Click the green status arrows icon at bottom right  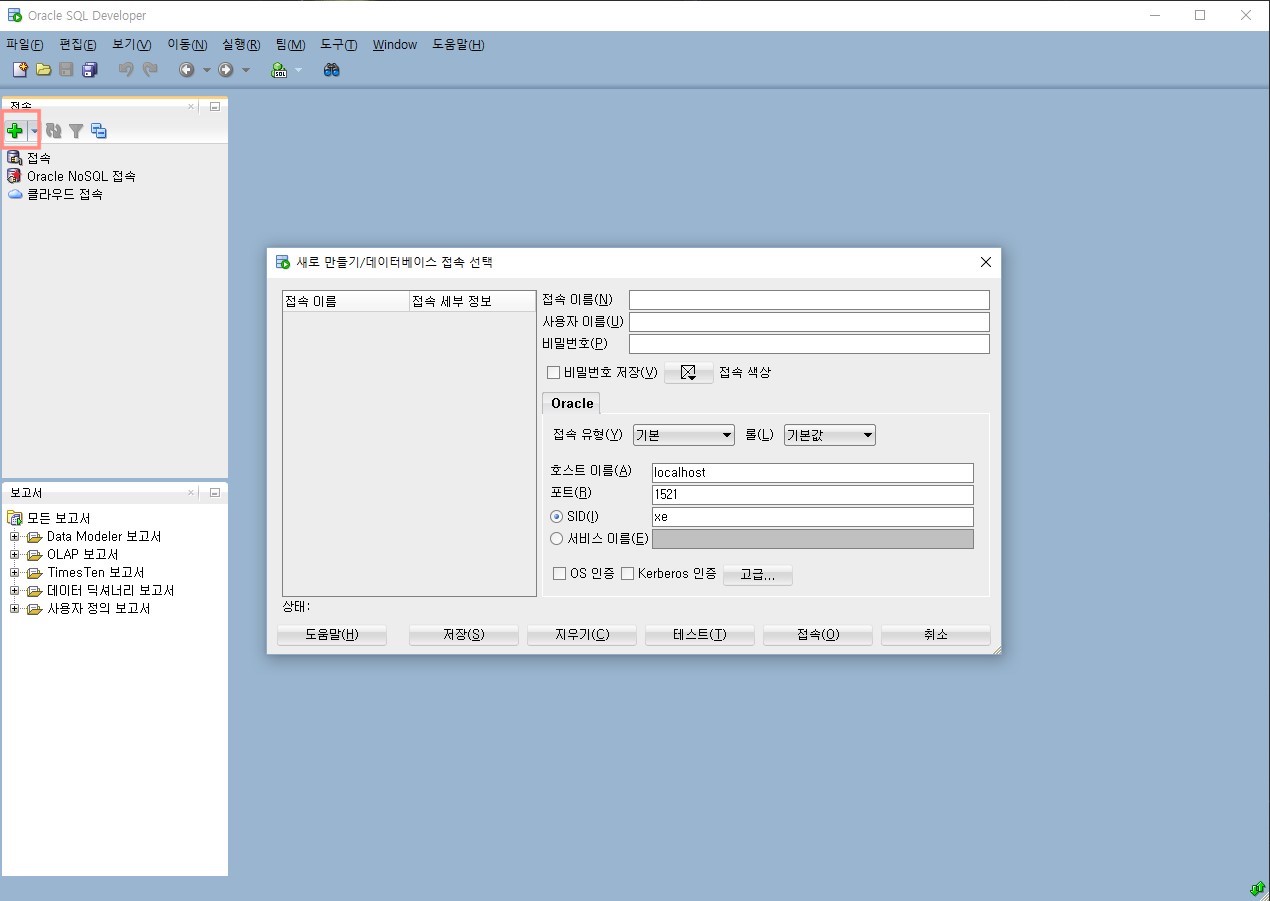1257,889
